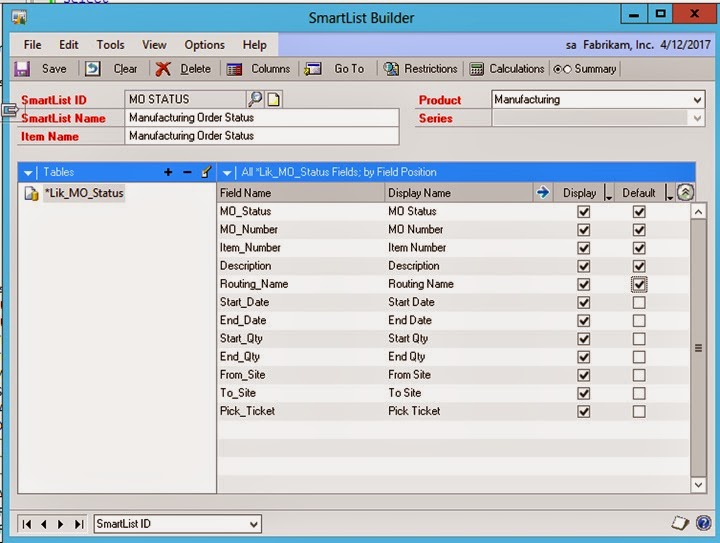Image resolution: width=720 pixels, height=543 pixels.
Task: Open the Product dropdown
Action: [697, 100]
